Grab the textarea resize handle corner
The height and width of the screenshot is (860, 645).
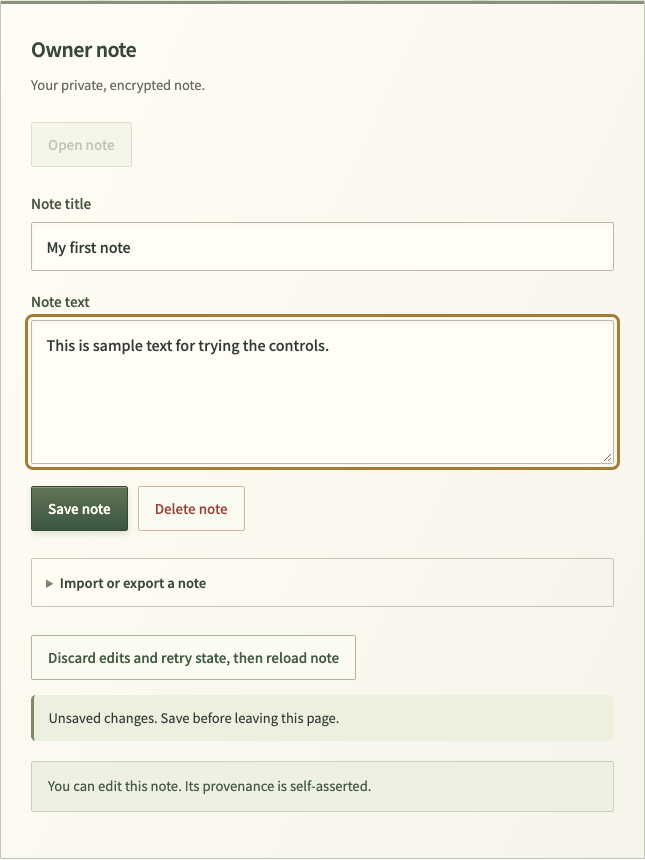coord(607,457)
